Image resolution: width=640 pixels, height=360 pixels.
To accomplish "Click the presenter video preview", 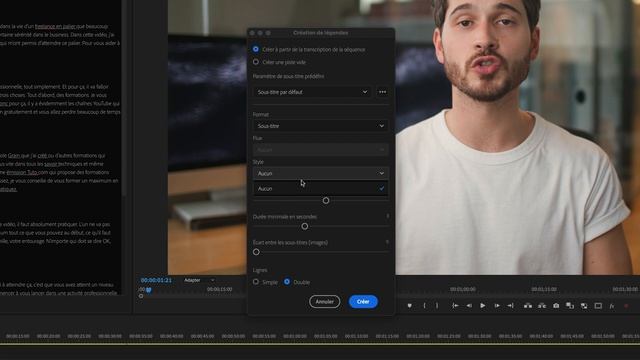I will point(517,137).
